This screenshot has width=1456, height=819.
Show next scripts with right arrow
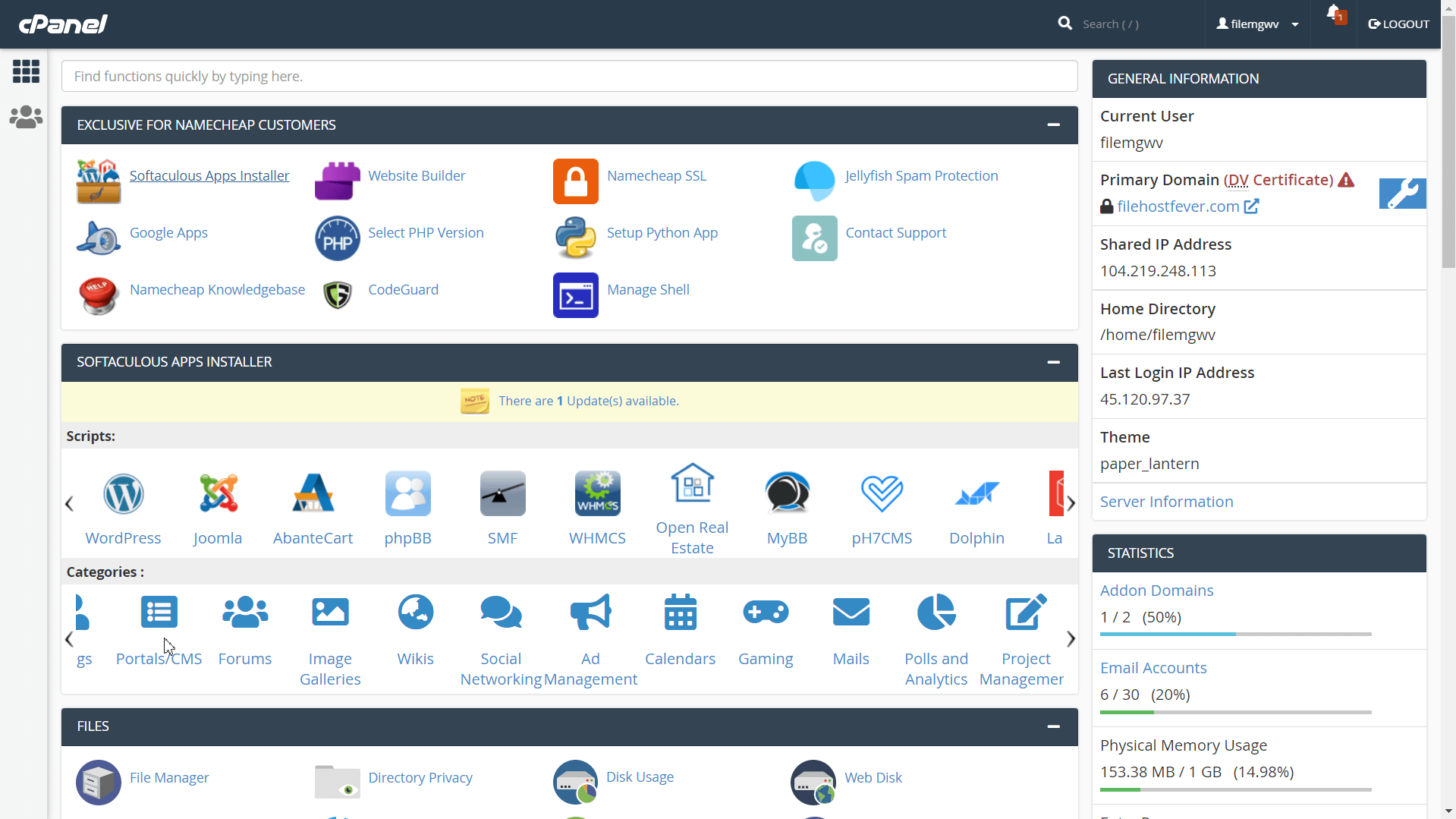coord(1071,503)
